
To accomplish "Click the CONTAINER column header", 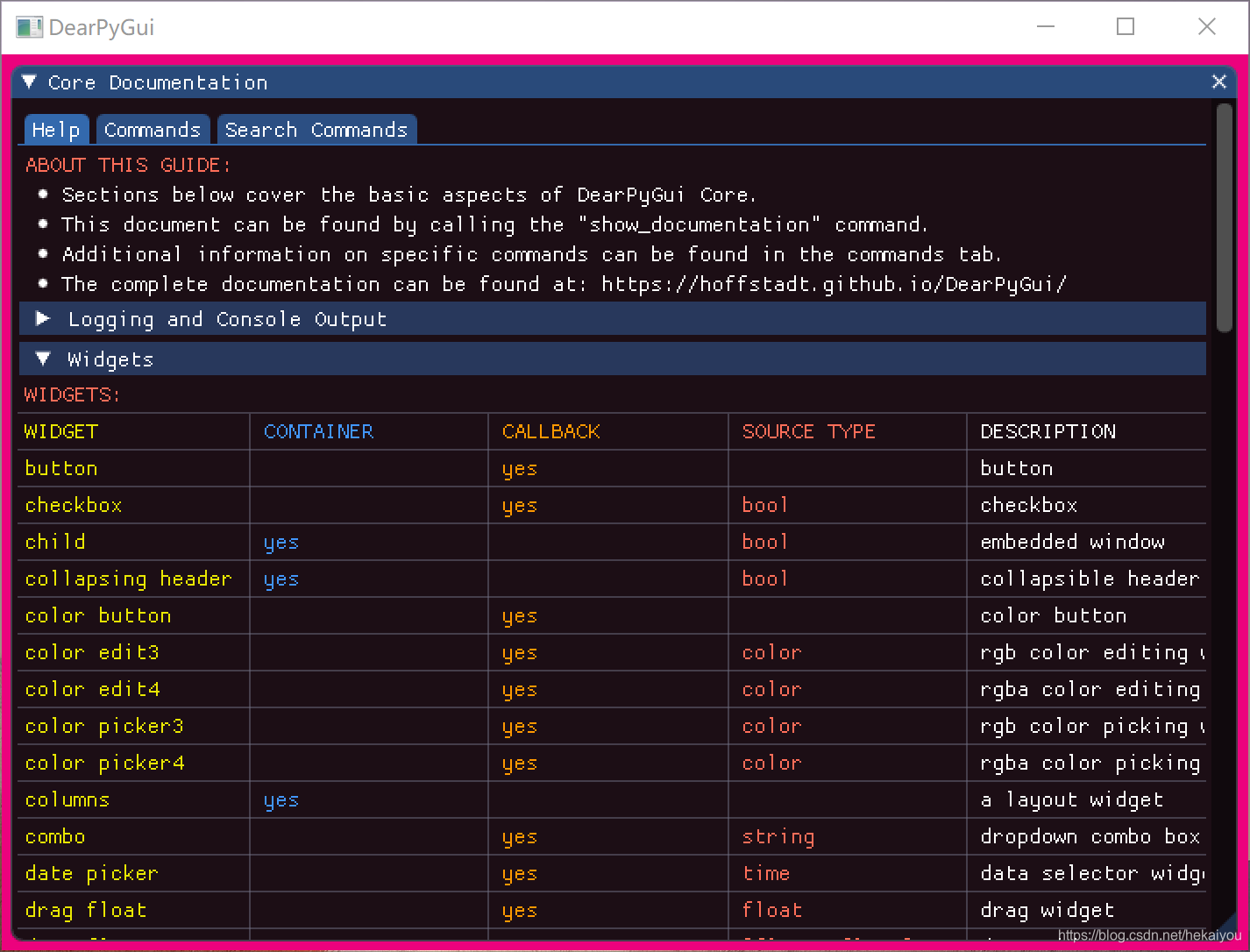I will [x=319, y=431].
